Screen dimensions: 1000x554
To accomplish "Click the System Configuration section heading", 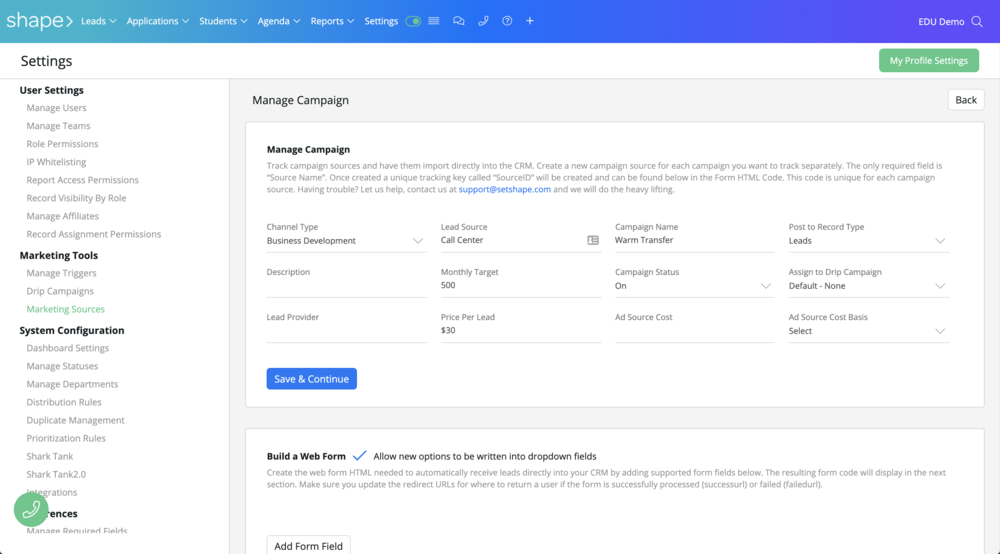I will point(72,330).
